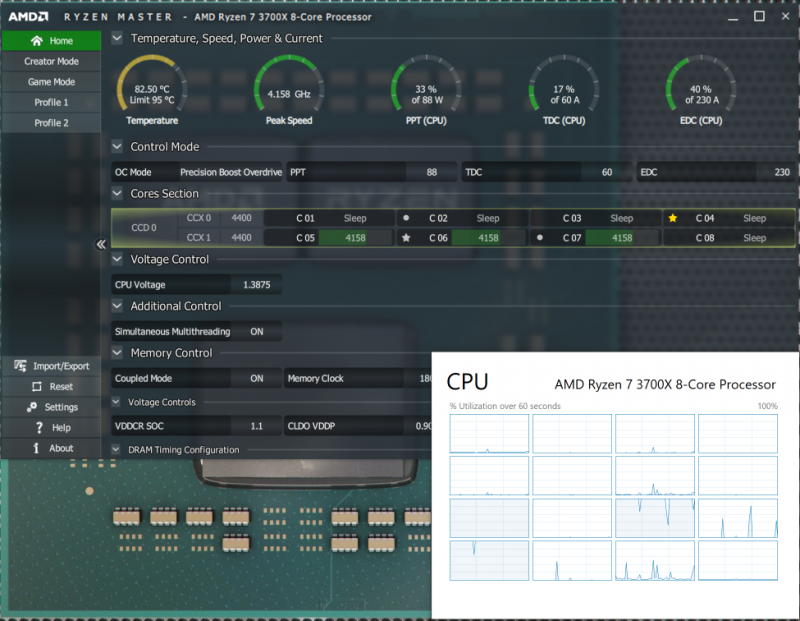Collapse the Additional Control section

117,306
